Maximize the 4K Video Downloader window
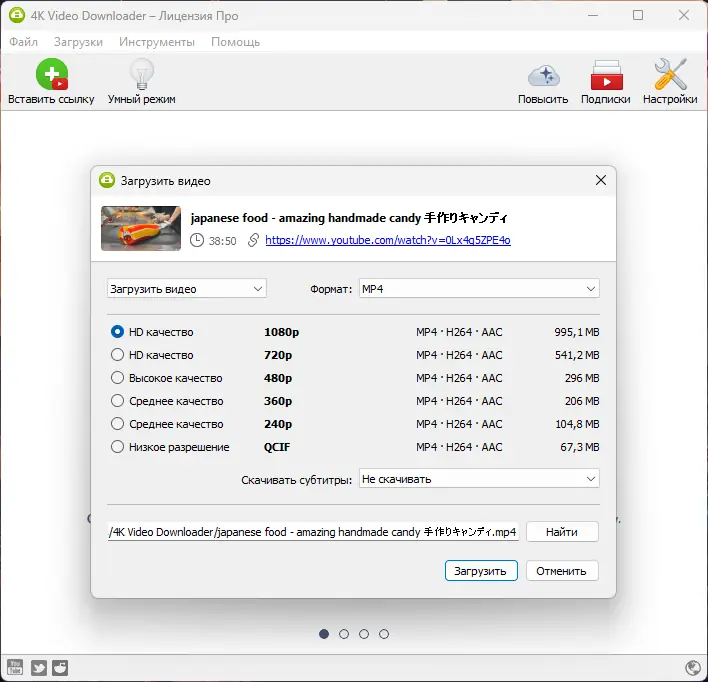Screen dimensions: 708x682 coord(638,15)
